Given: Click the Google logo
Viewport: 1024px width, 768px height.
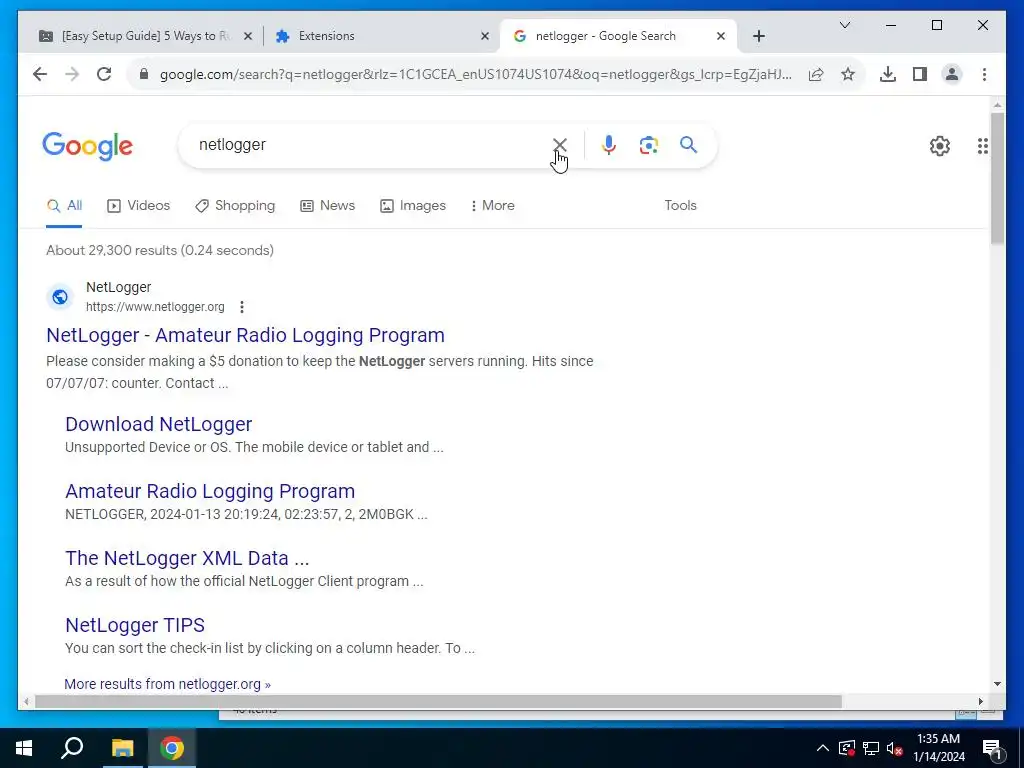Looking at the screenshot, I should point(88,146).
